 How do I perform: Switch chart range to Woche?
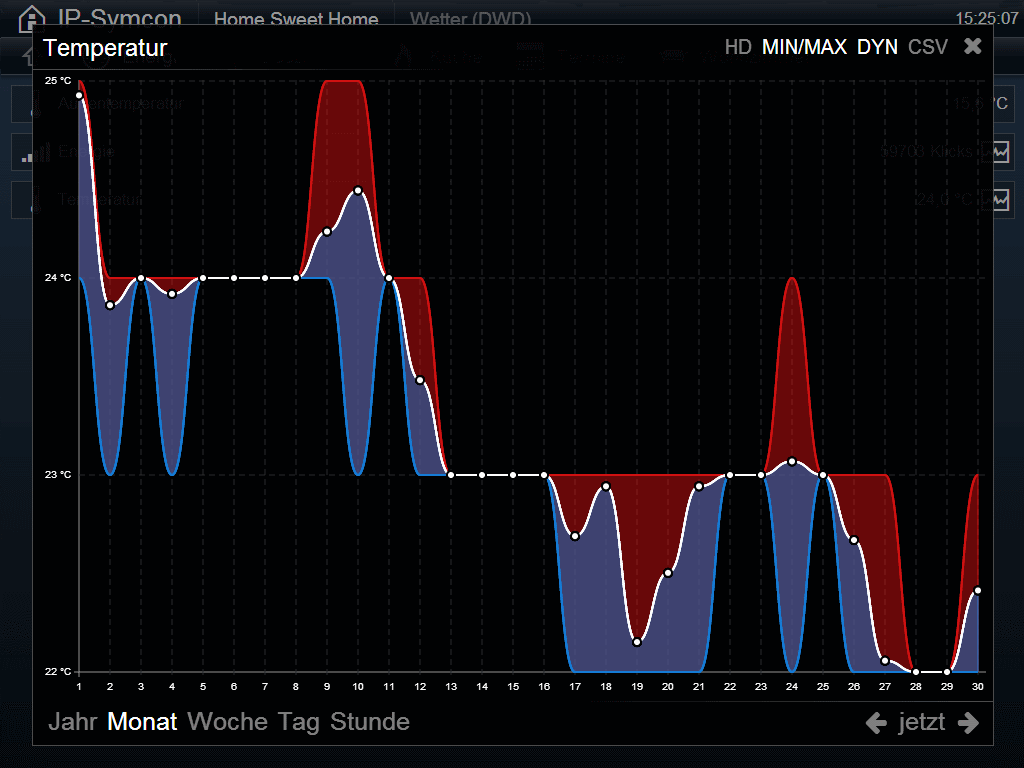(227, 722)
